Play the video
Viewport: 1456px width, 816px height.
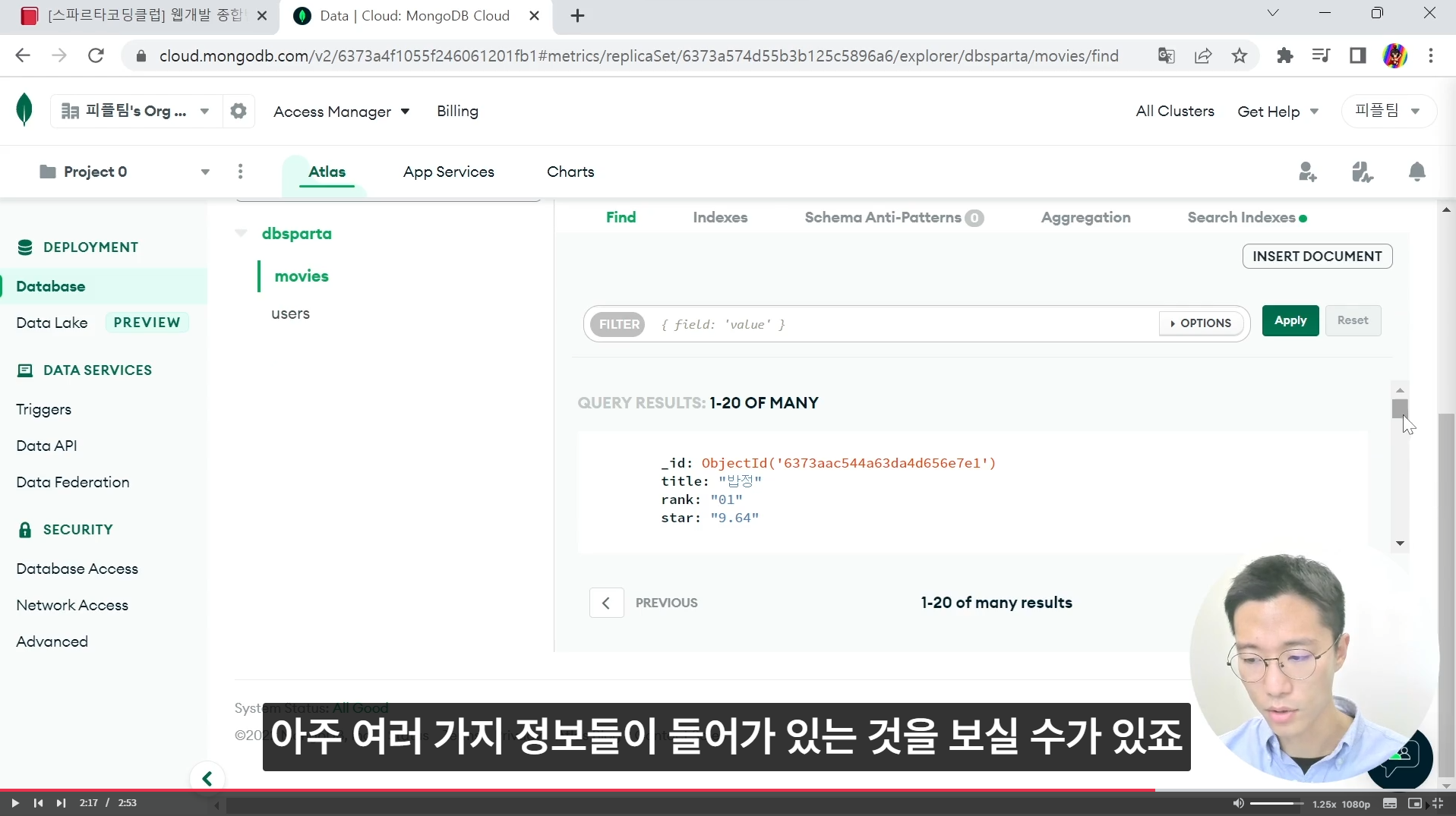point(14,803)
